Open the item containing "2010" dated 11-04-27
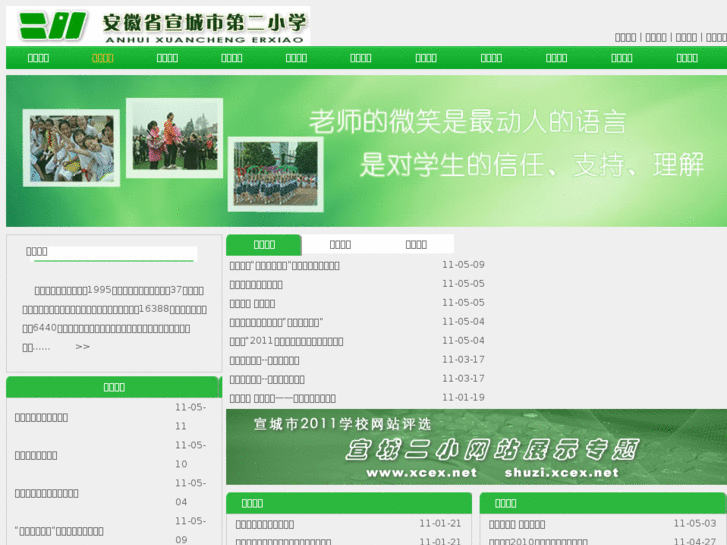727x545 pixels. pos(538,541)
